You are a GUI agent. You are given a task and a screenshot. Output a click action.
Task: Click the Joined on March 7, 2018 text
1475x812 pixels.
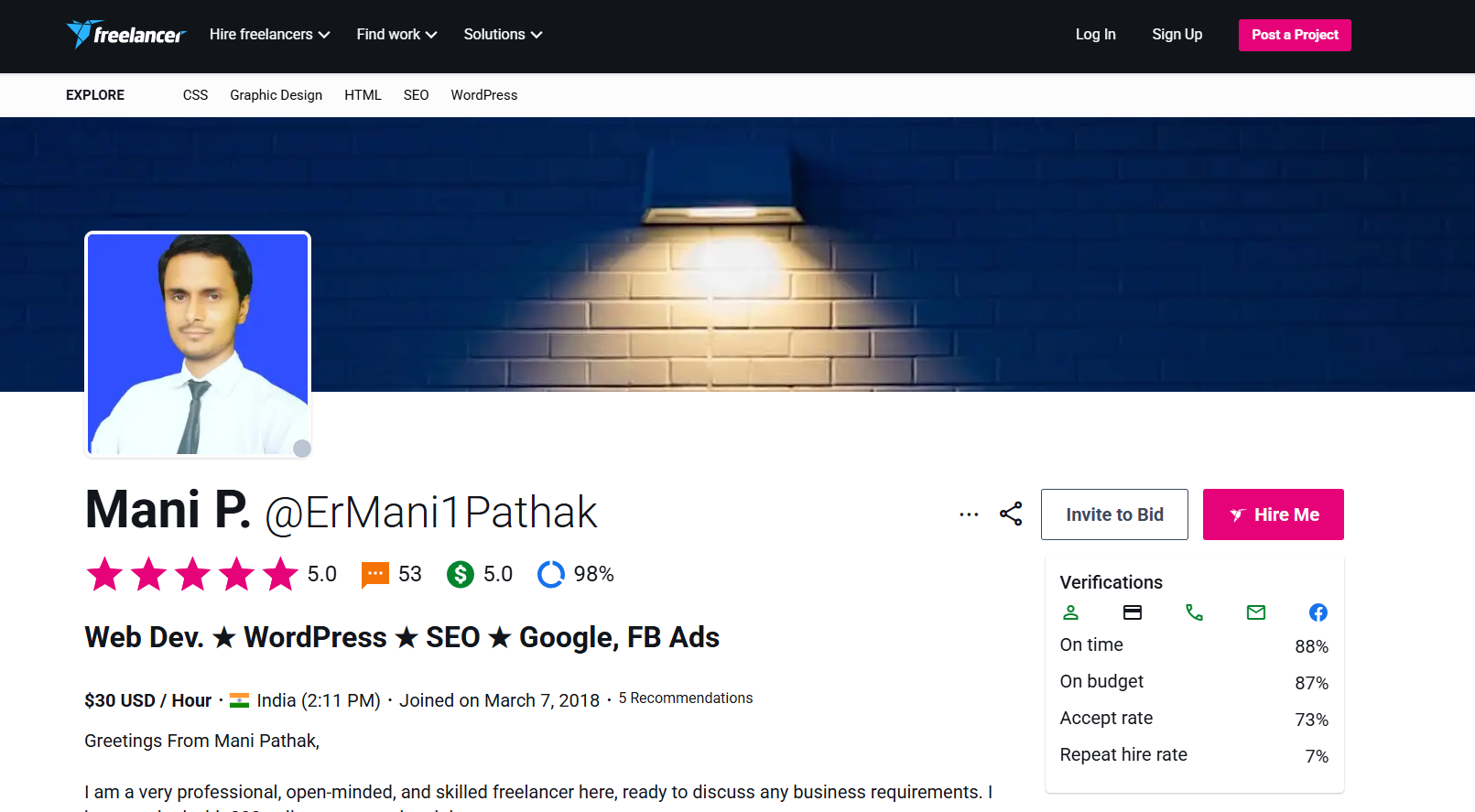click(499, 700)
